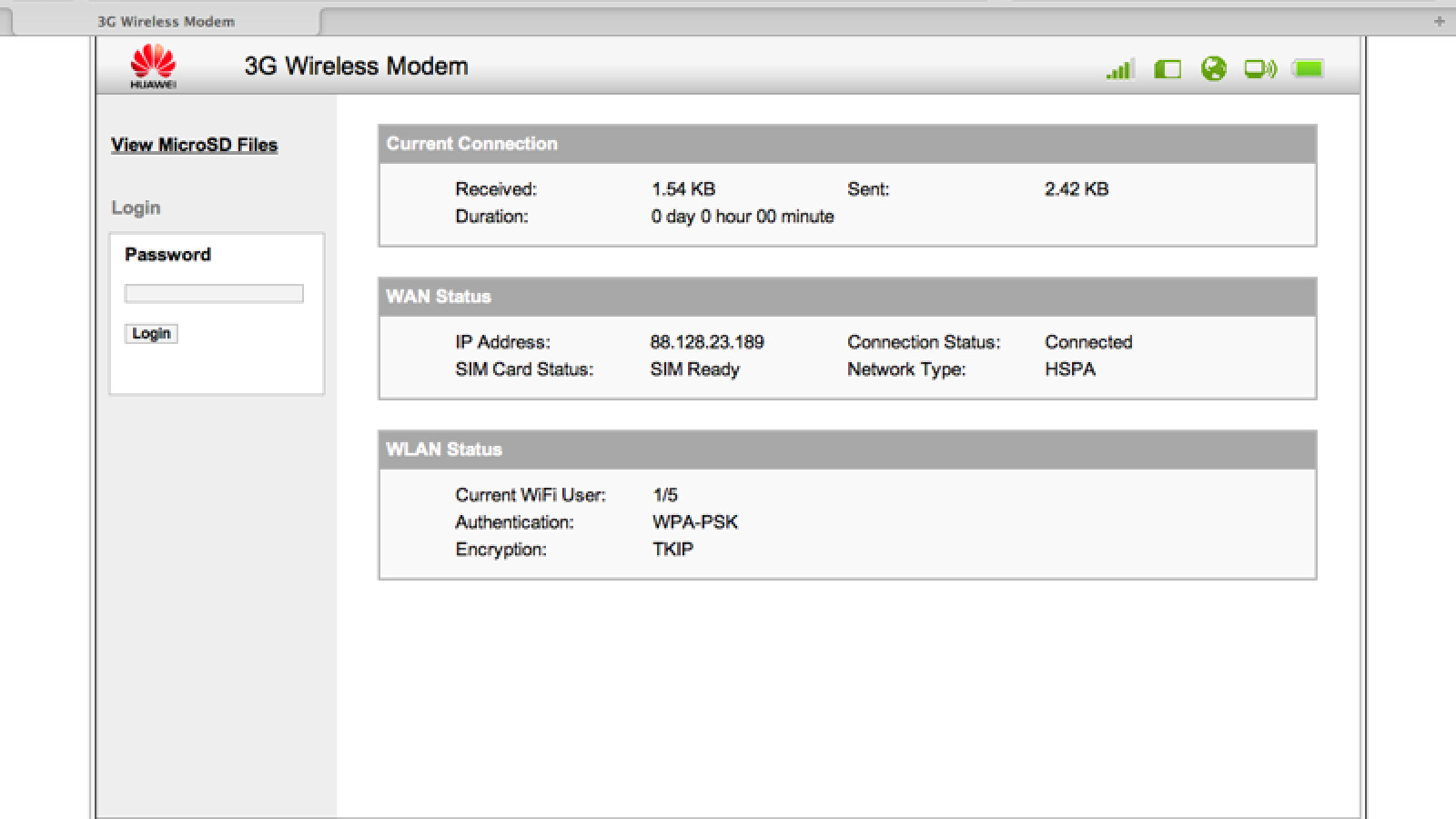Click the SIM card status icon
1456x819 pixels.
(1167, 69)
